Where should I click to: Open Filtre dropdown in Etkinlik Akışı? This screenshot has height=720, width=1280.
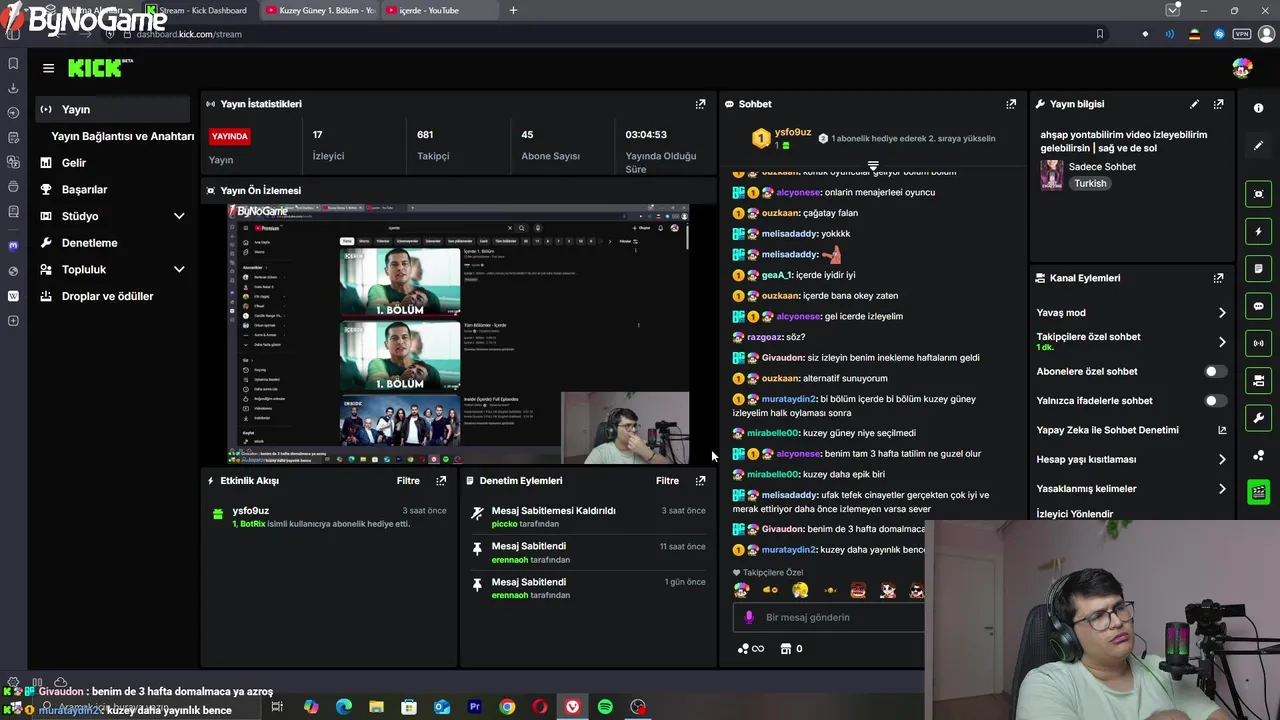tap(408, 481)
